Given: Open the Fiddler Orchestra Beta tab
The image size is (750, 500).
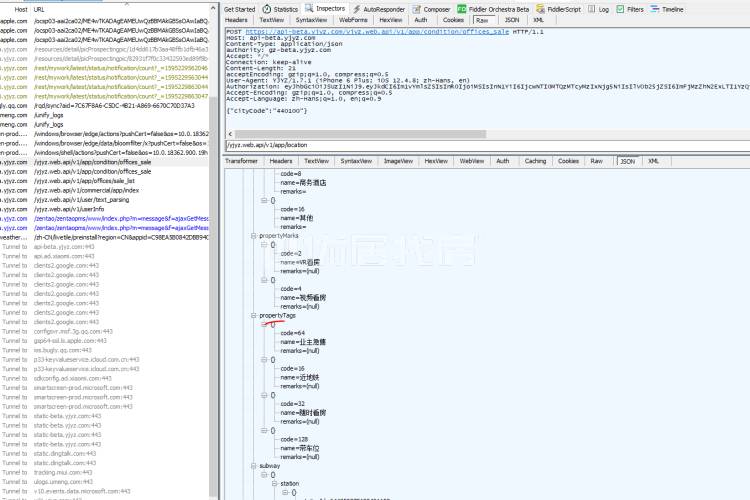Looking at the screenshot, I should (493, 9).
